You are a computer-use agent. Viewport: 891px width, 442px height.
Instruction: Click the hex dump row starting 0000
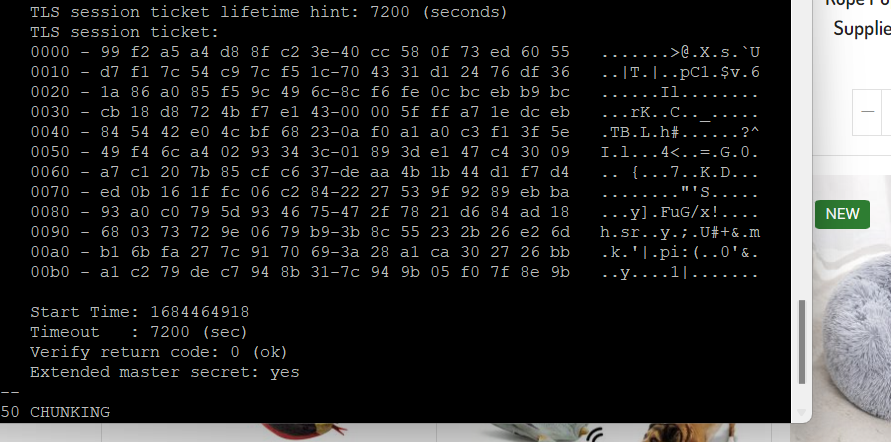coord(395,52)
